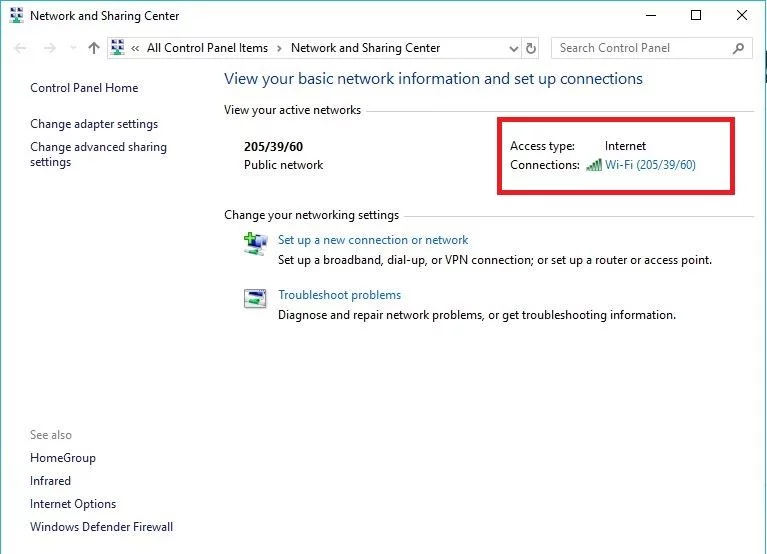The width and height of the screenshot is (767, 554).
Task: Maximize the Network and Sharing Center window
Action: tap(696, 16)
